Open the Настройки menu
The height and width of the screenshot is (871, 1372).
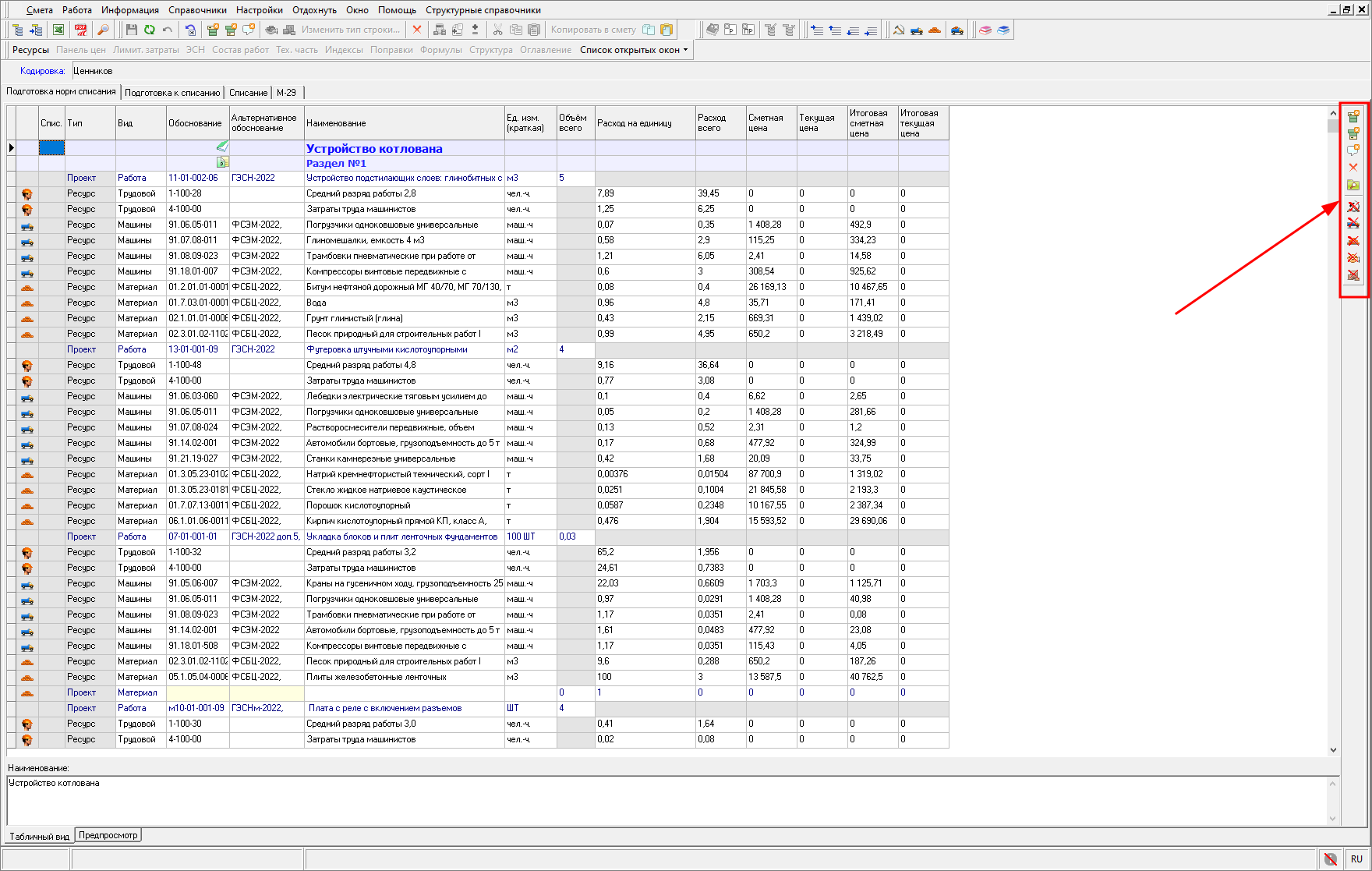coord(260,10)
